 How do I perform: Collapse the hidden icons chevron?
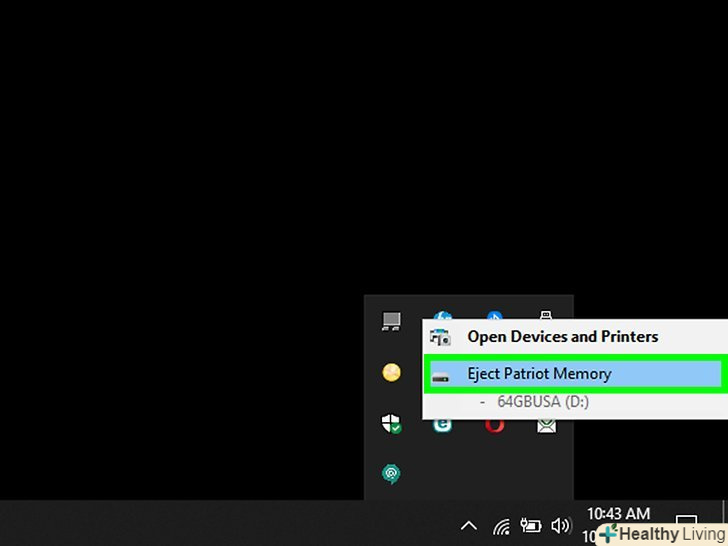(468, 526)
